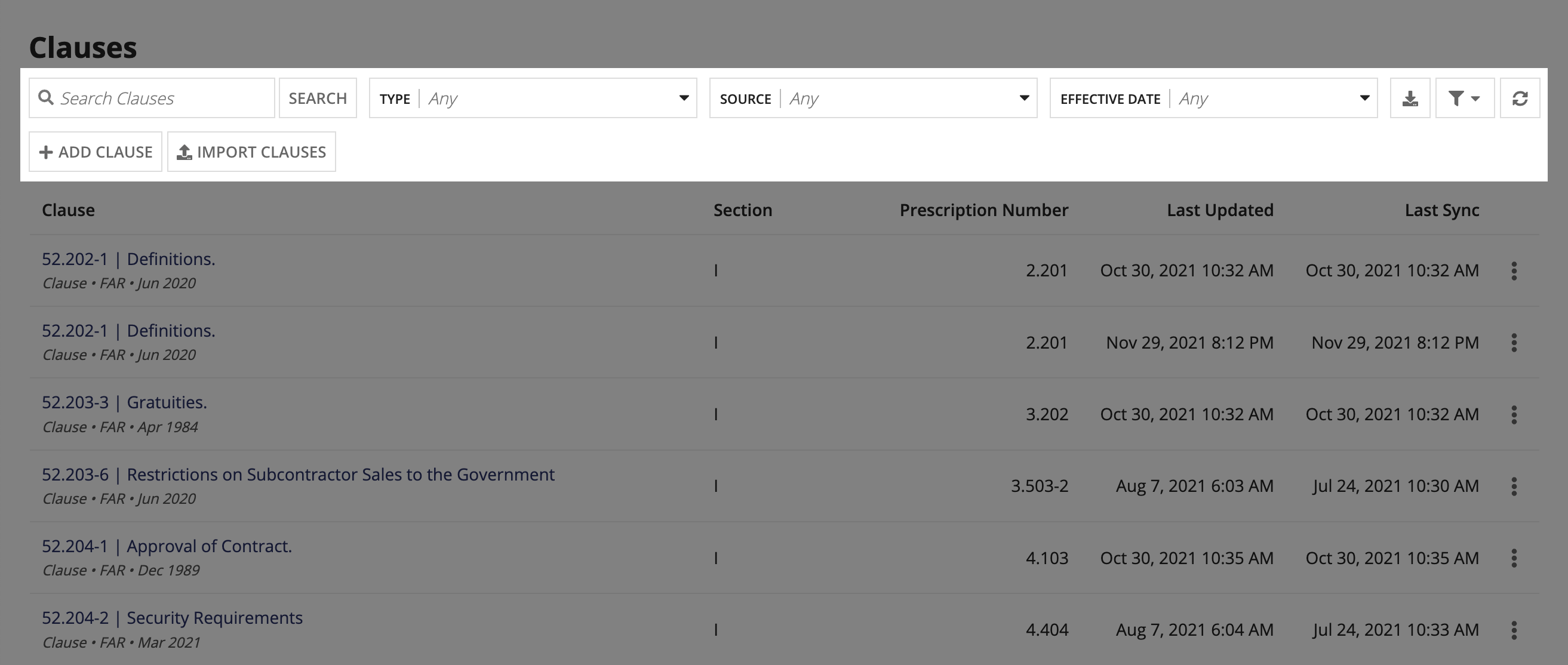Click Last Updated 'Aug 7, 2021 6:04 AM'
Image resolution: width=1568 pixels, height=665 pixels.
coord(1194,629)
